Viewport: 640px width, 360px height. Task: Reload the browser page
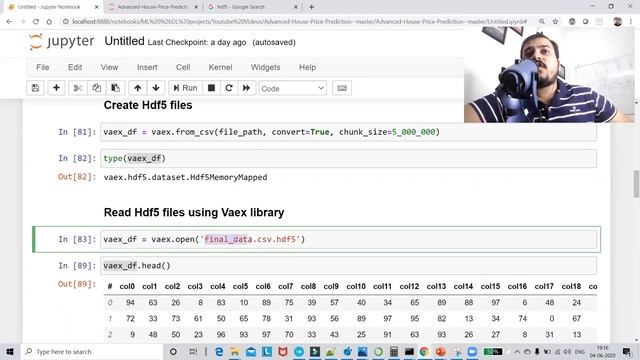click(x=36, y=22)
